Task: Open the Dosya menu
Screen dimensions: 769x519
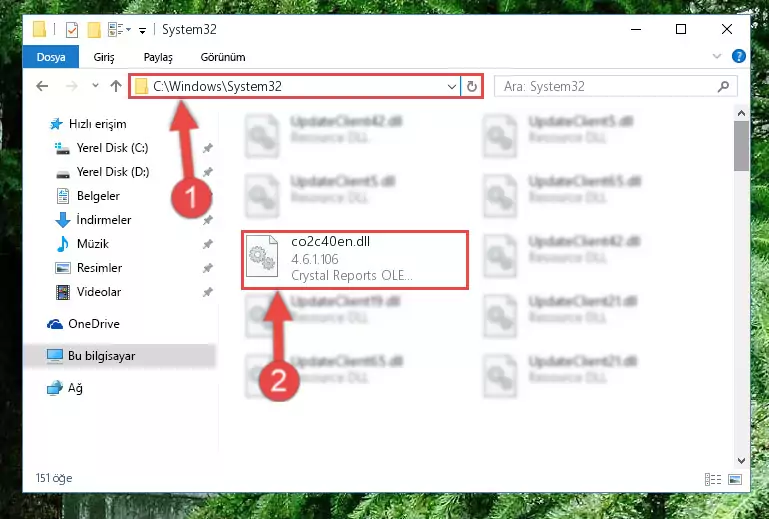Action: tap(51, 57)
